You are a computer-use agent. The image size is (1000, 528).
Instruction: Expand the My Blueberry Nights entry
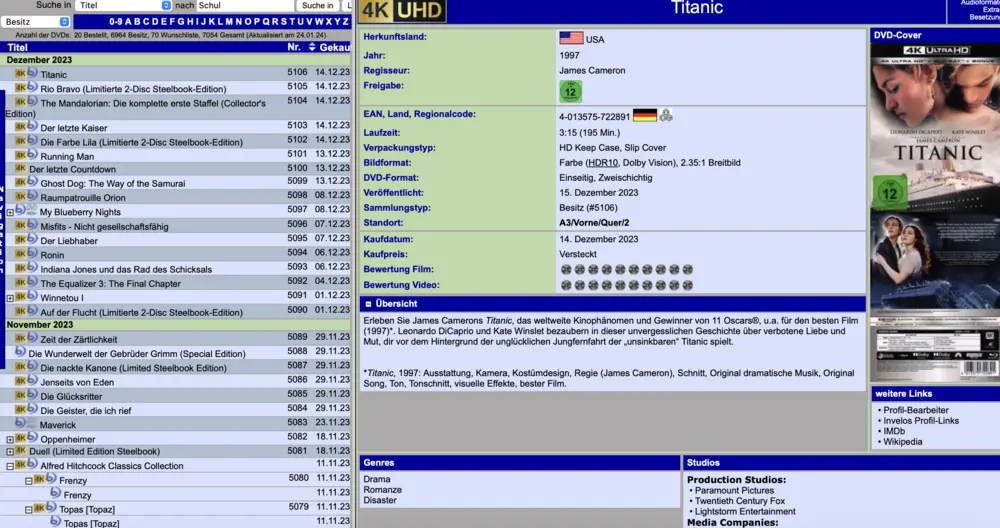(x=10, y=213)
